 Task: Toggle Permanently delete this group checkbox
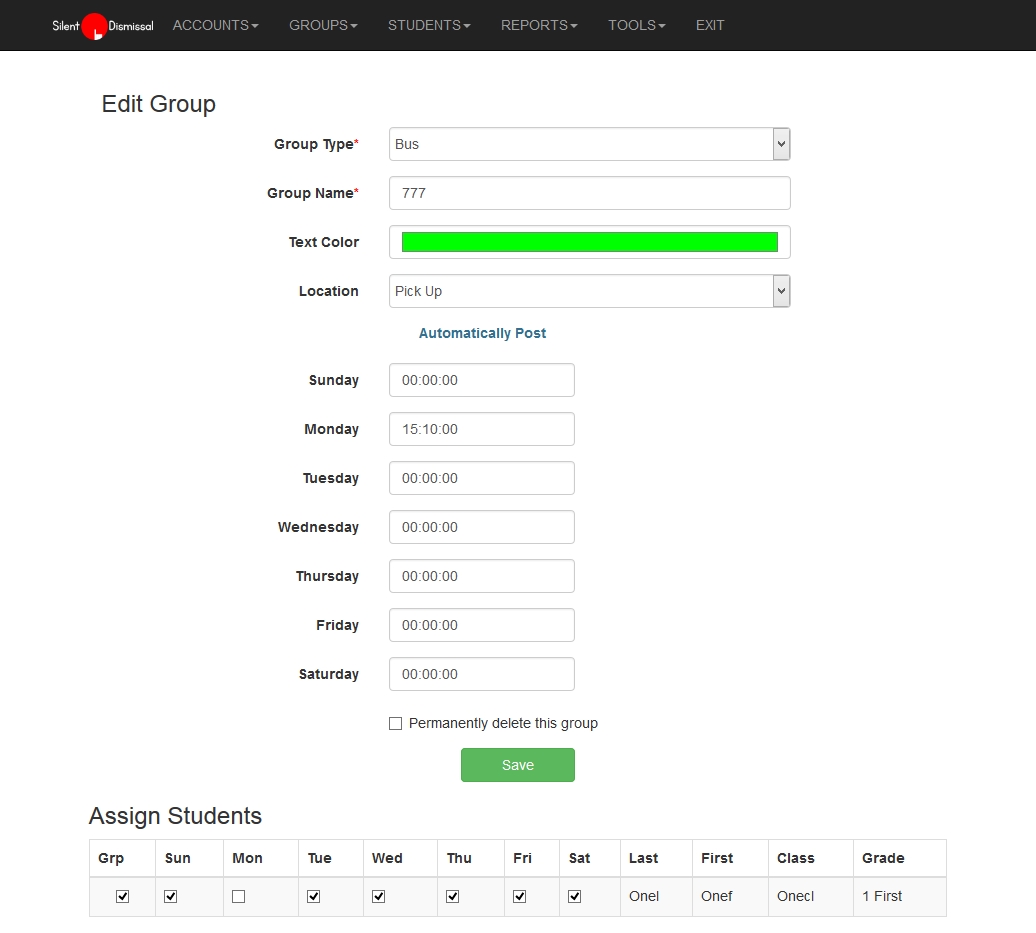[395, 723]
